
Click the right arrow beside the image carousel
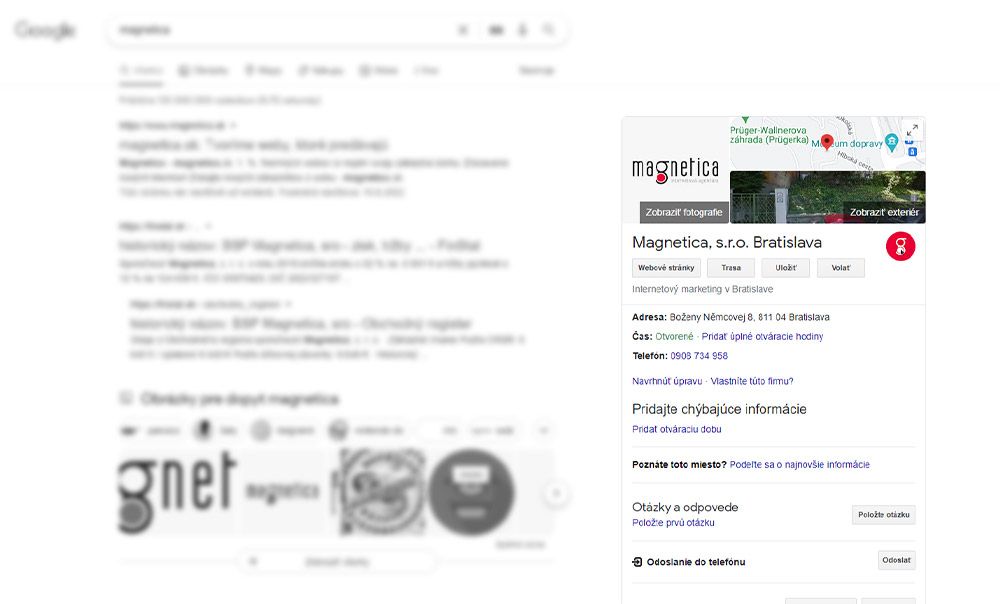[556, 492]
